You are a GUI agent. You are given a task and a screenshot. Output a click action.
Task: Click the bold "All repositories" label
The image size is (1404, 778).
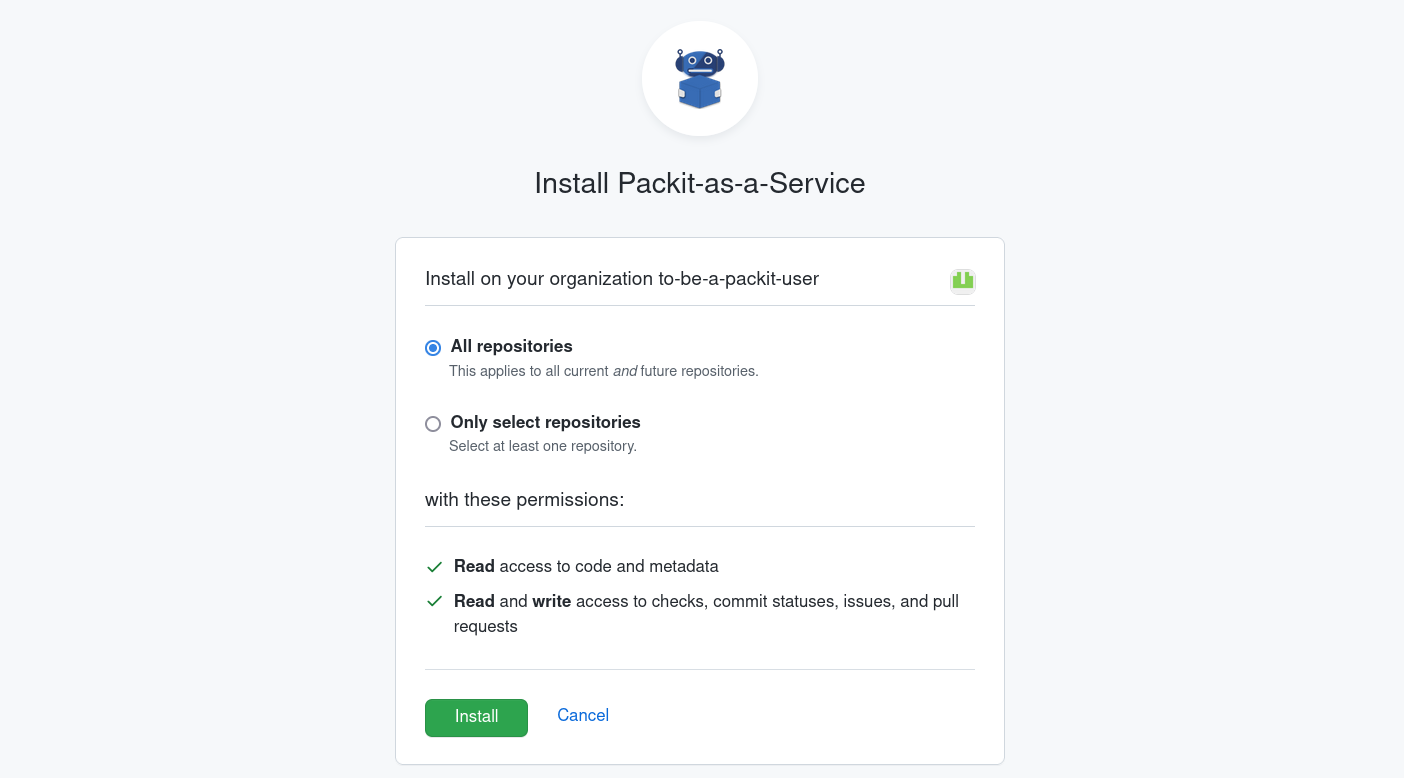coord(511,347)
